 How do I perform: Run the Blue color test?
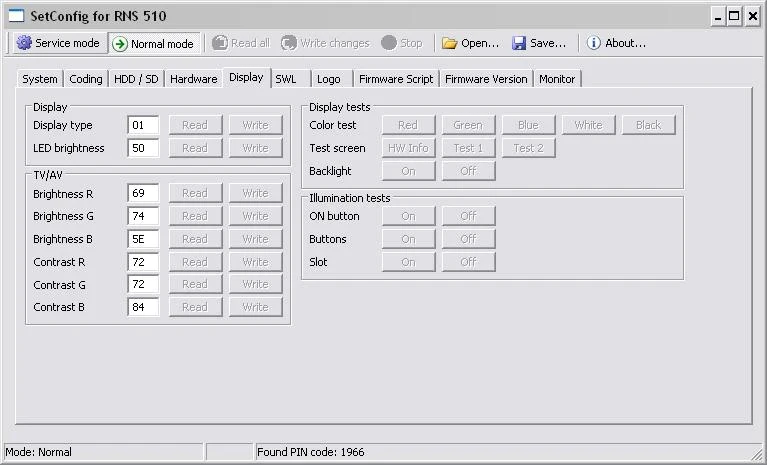click(x=529, y=125)
